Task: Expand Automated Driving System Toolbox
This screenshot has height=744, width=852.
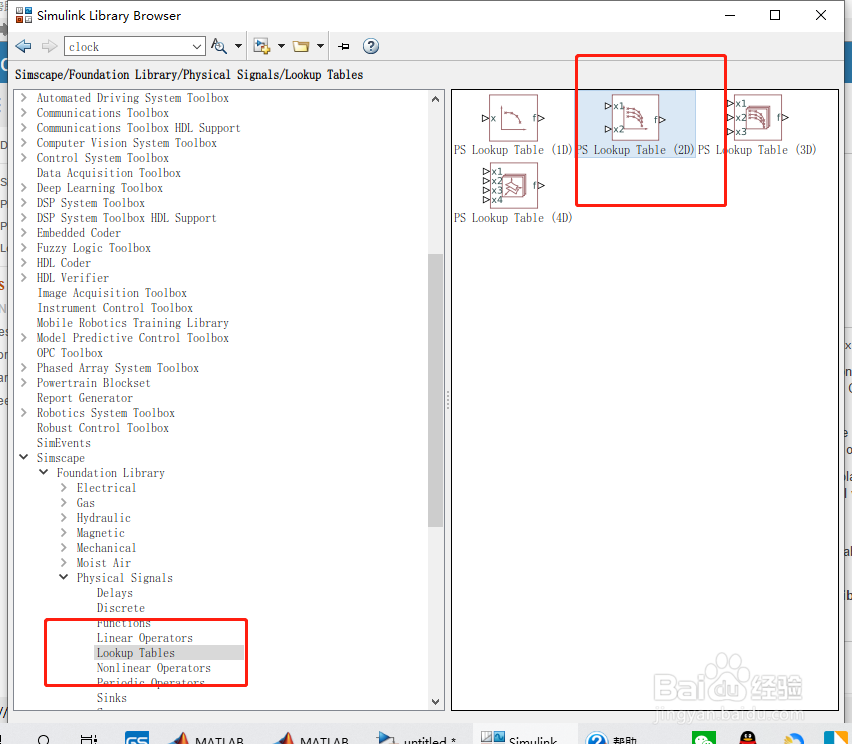Action: pos(23,98)
